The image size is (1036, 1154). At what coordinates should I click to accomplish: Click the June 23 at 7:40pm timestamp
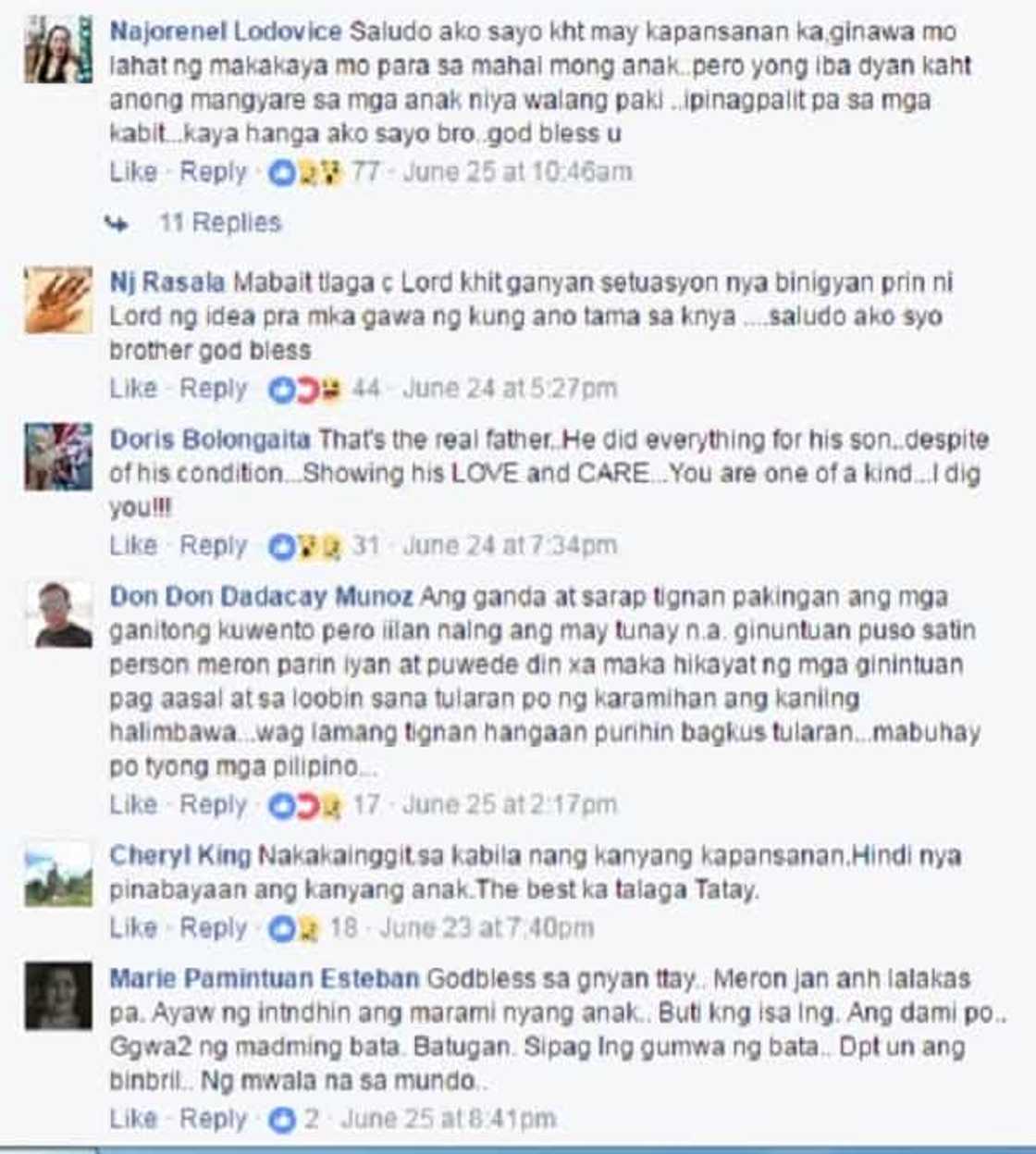(x=487, y=928)
